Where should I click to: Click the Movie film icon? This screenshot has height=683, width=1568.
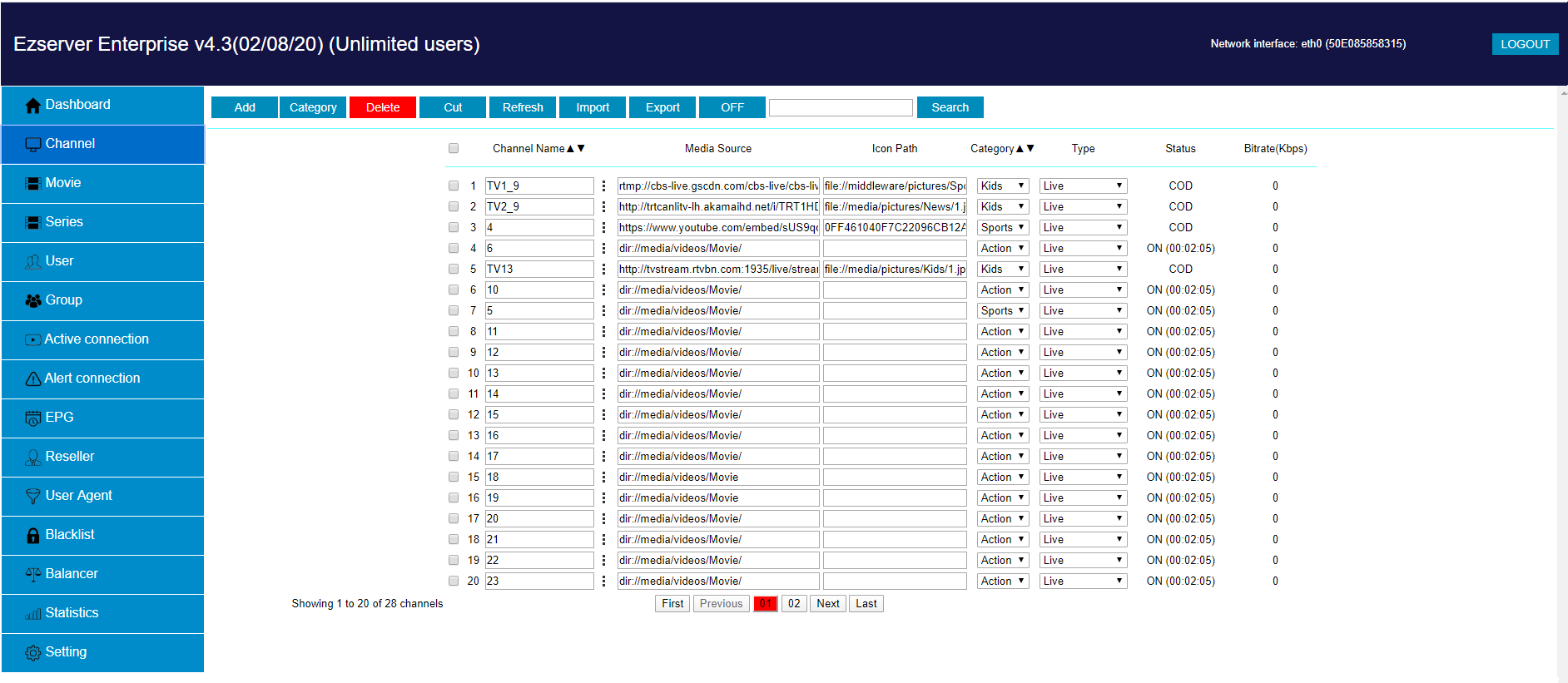33,184
